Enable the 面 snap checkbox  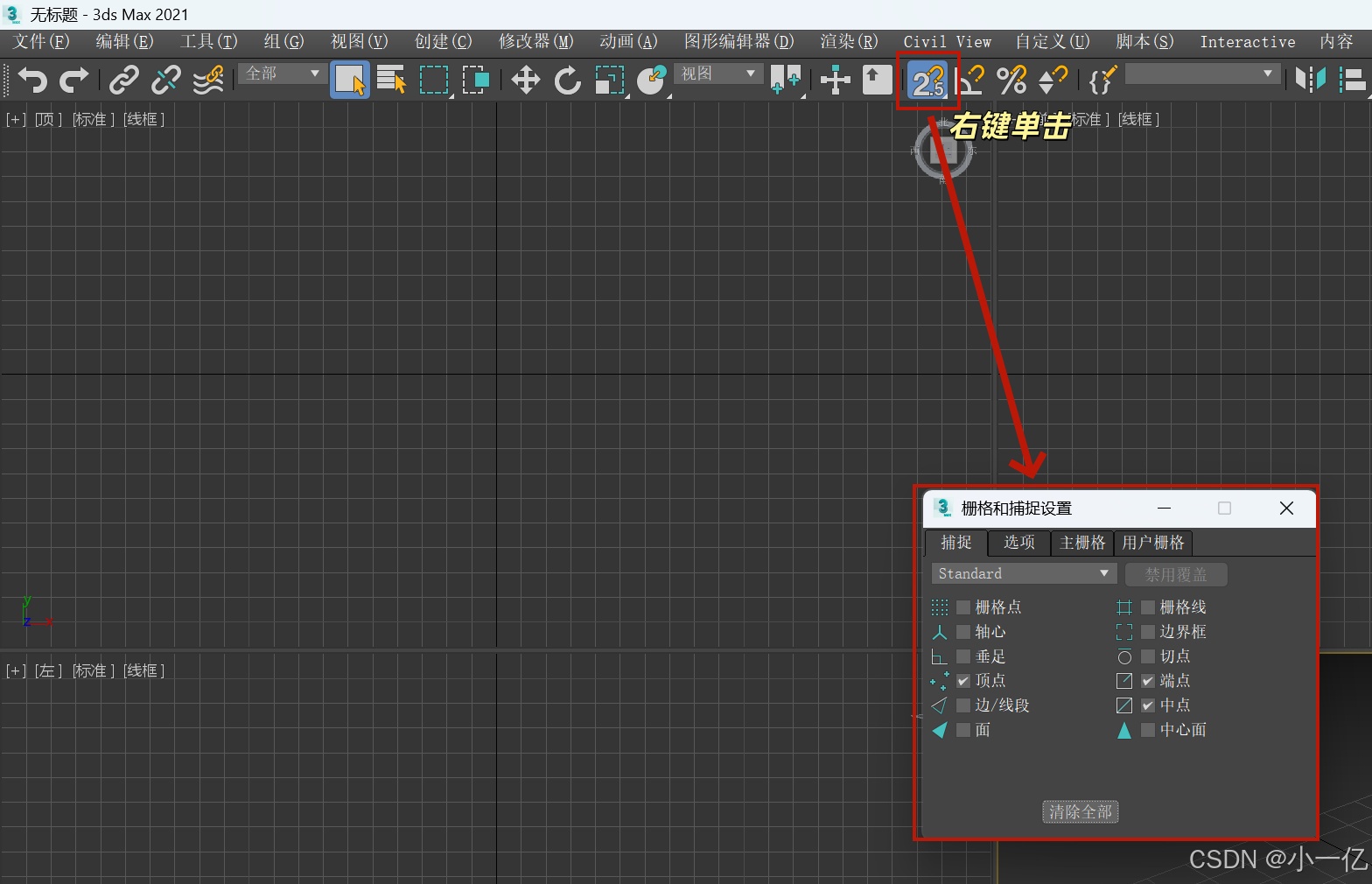click(963, 729)
